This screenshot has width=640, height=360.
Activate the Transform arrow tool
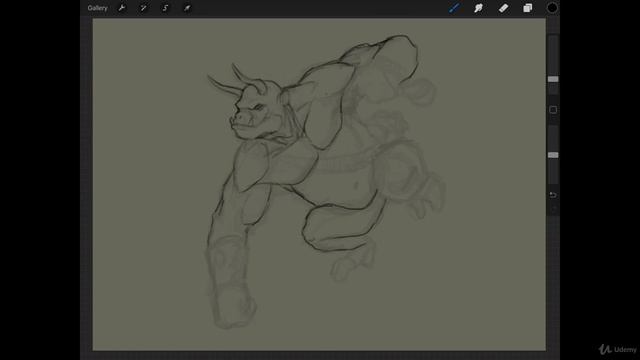(187, 8)
